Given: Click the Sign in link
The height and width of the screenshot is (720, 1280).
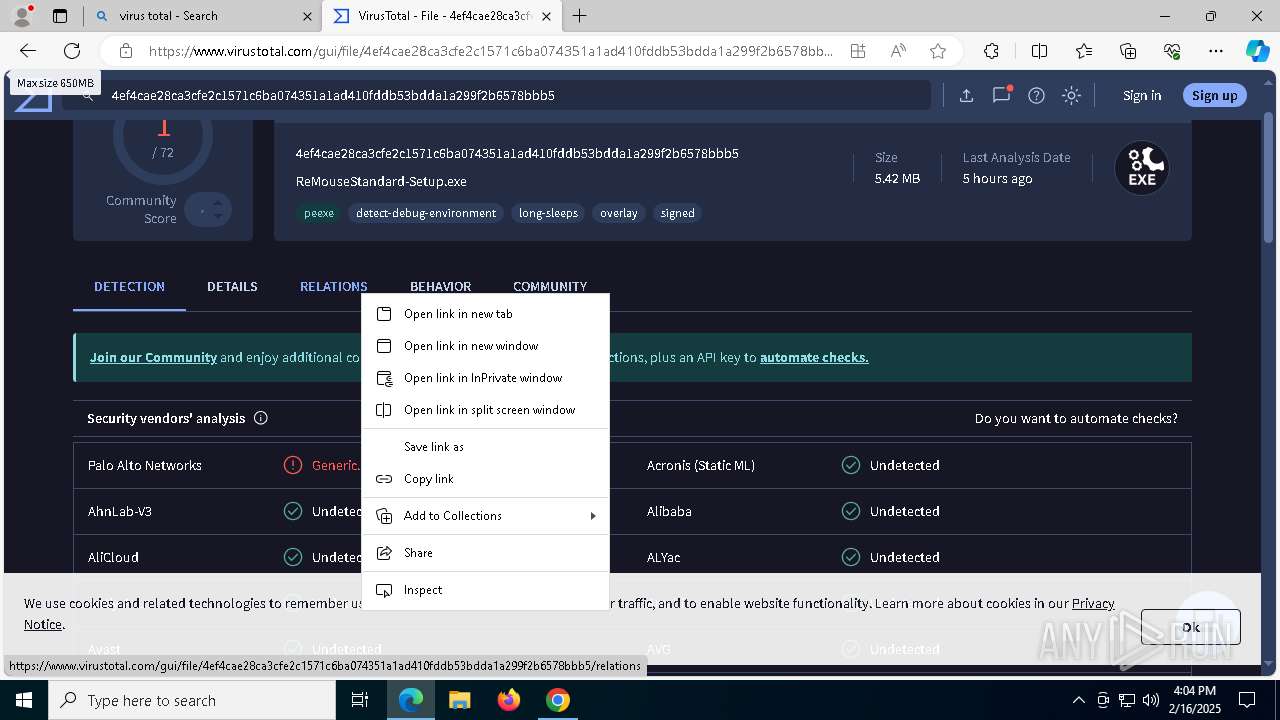Looking at the screenshot, I should (1142, 95).
